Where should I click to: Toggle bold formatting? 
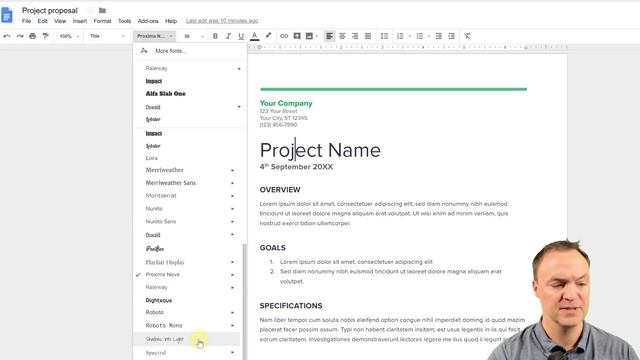215,36
